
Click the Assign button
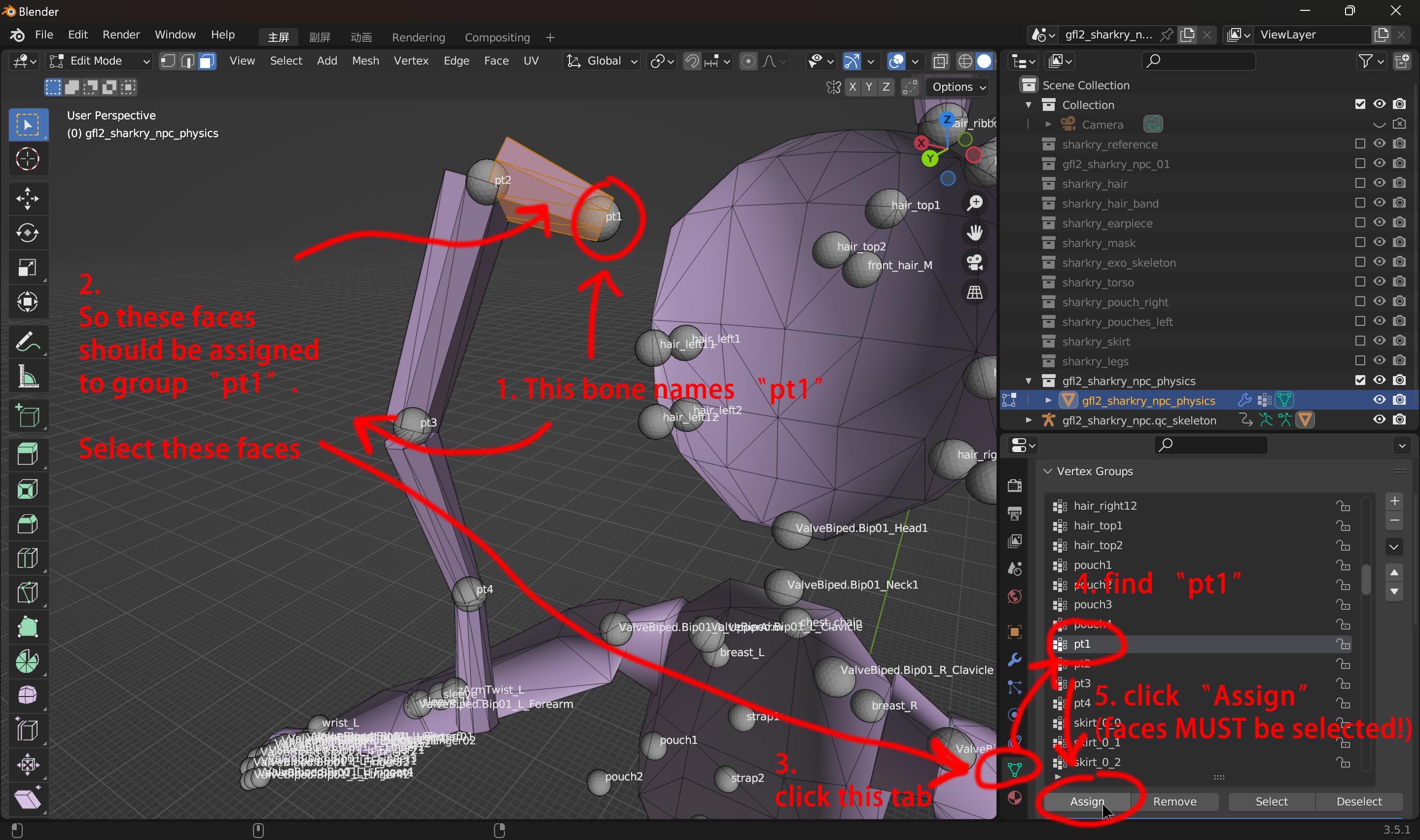coord(1087,801)
